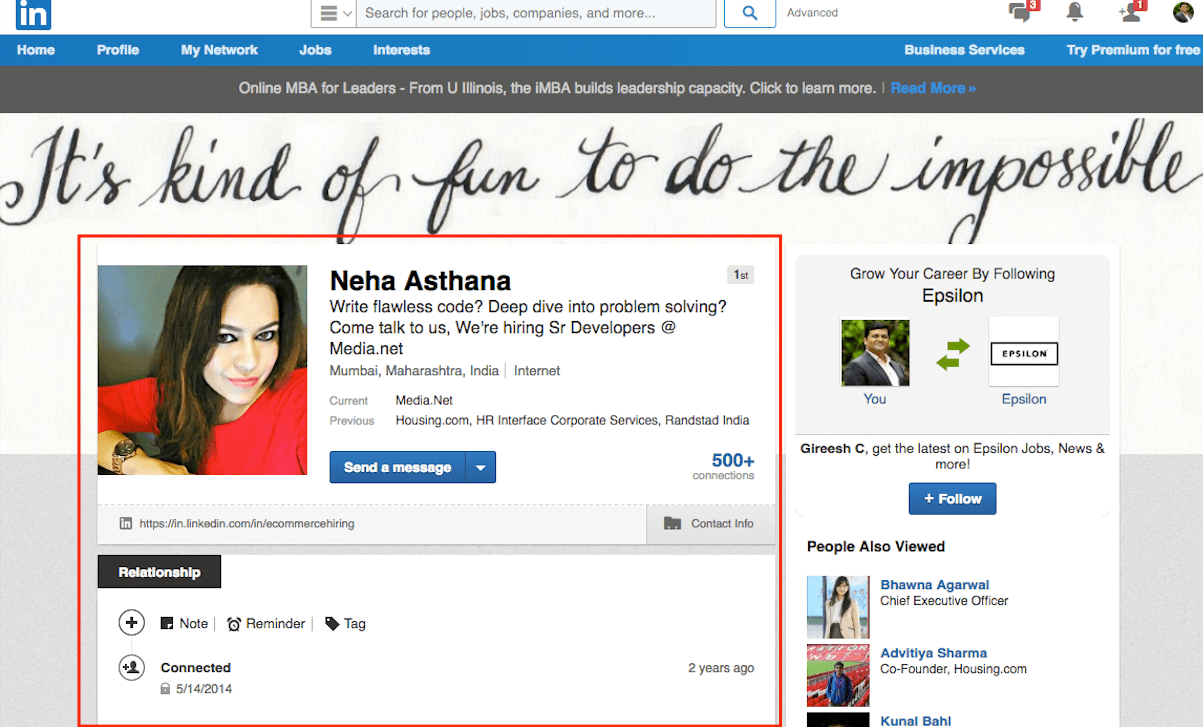The image size is (1203, 727).
Task: Click the Note icon
Action: tap(167, 624)
